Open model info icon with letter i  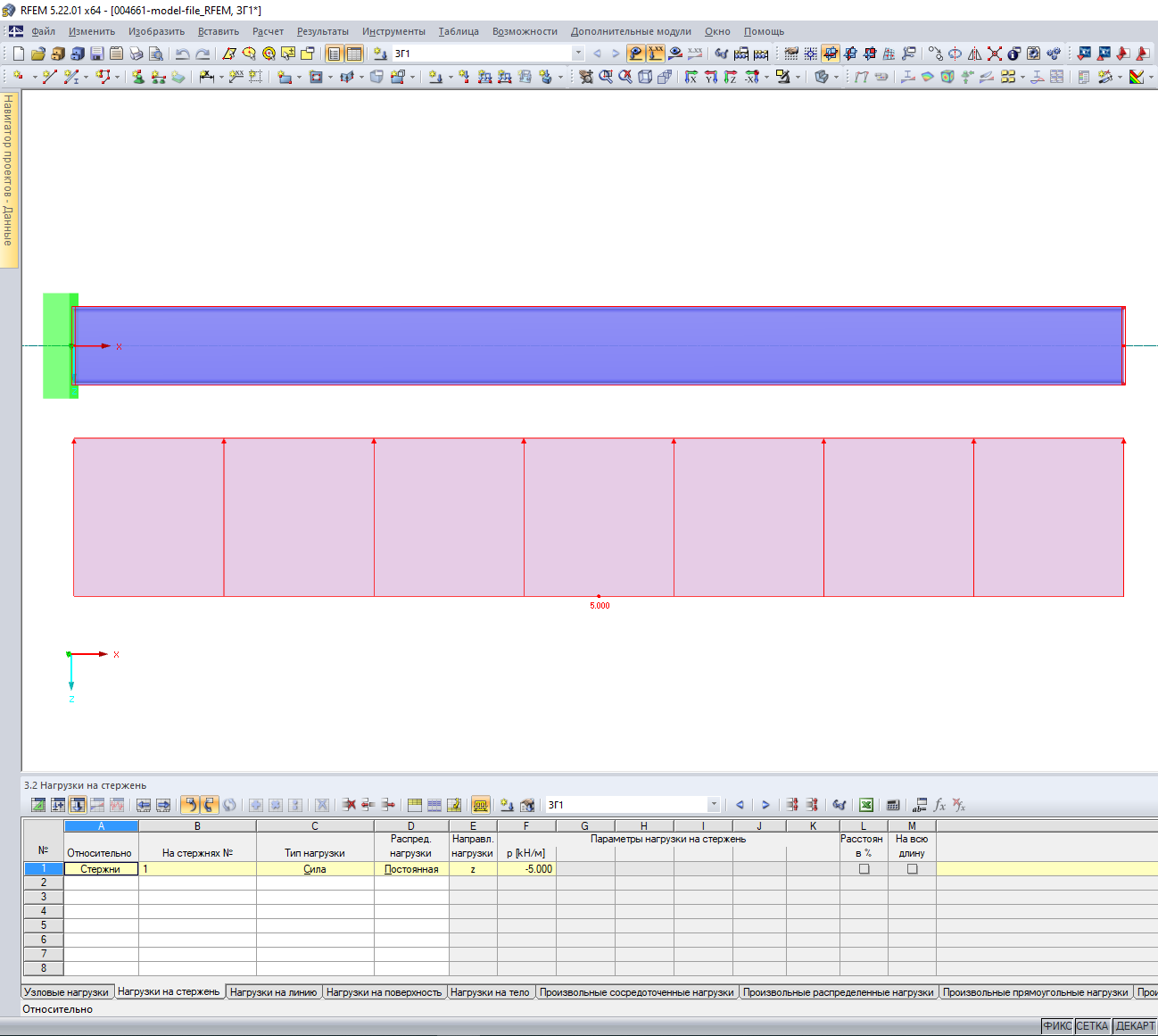coord(1013,54)
